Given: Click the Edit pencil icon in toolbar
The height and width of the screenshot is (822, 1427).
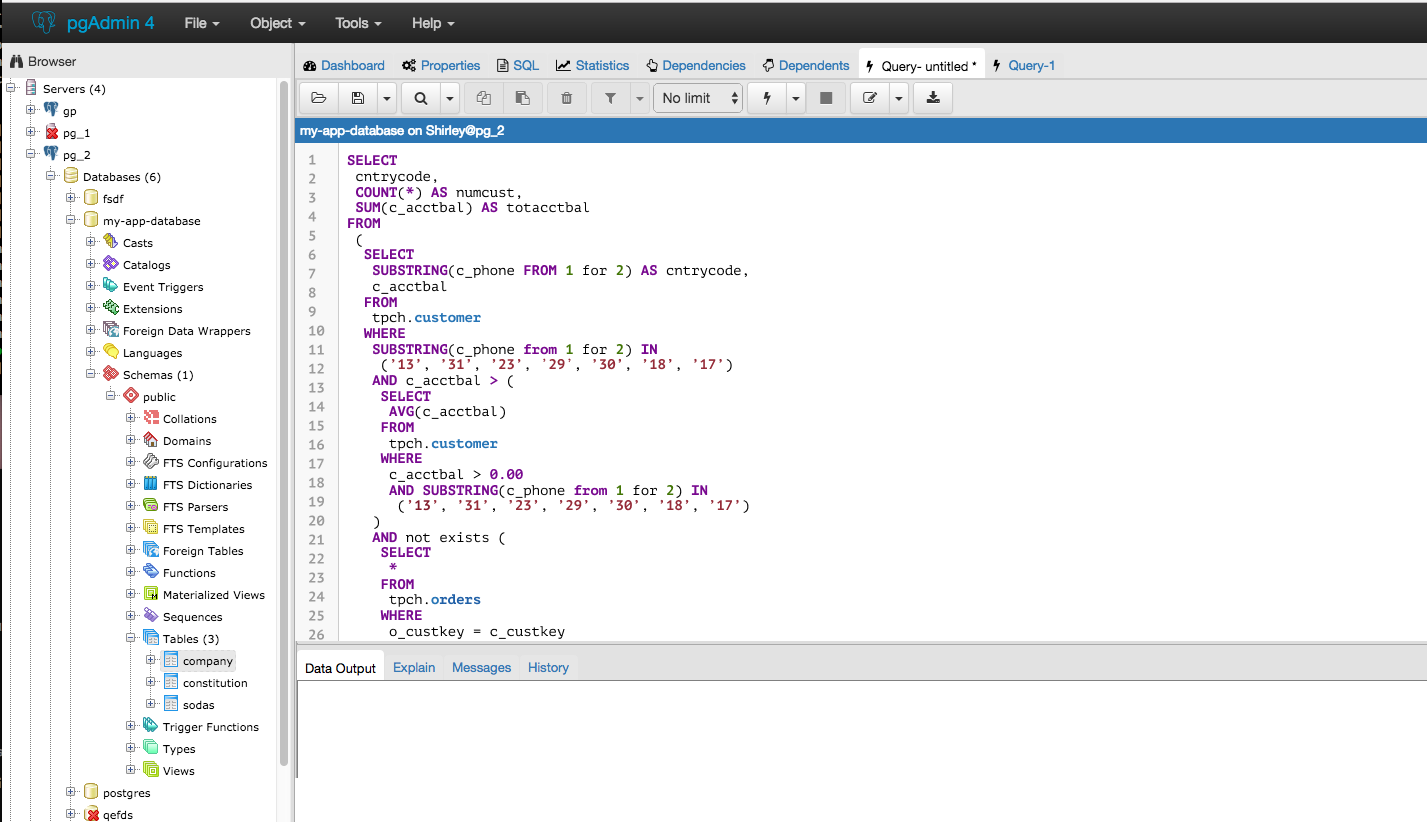Looking at the screenshot, I should pyautogui.click(x=870, y=98).
